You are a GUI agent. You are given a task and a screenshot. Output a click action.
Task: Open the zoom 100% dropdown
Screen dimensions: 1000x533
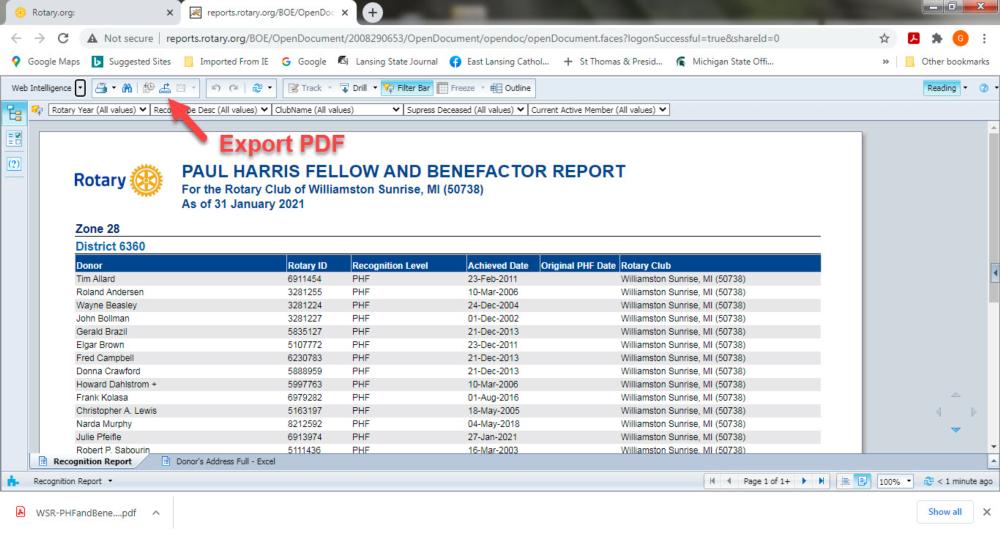[x=909, y=481]
